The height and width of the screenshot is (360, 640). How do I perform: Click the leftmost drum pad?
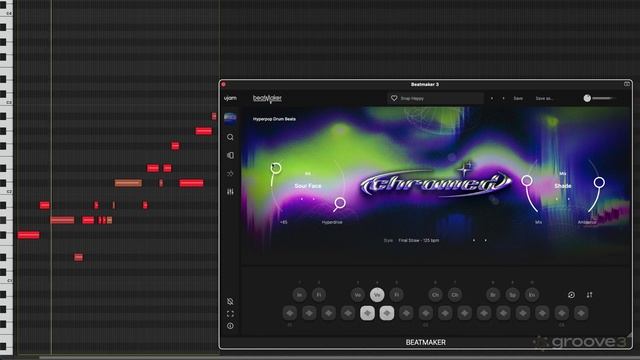tap(290, 313)
